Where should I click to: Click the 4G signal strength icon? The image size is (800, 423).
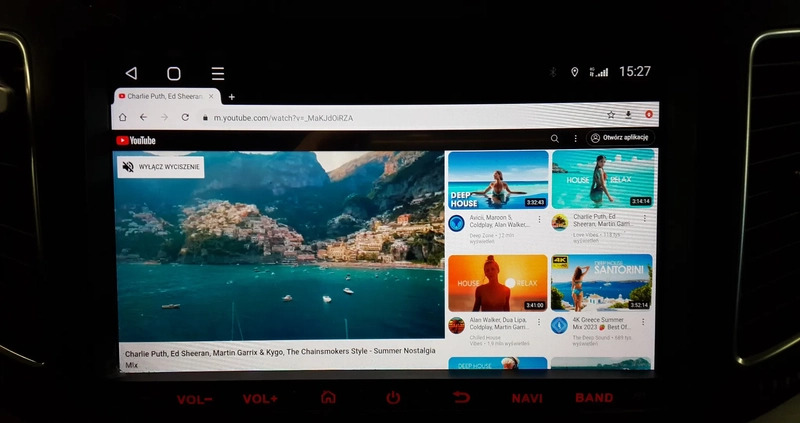click(598, 72)
